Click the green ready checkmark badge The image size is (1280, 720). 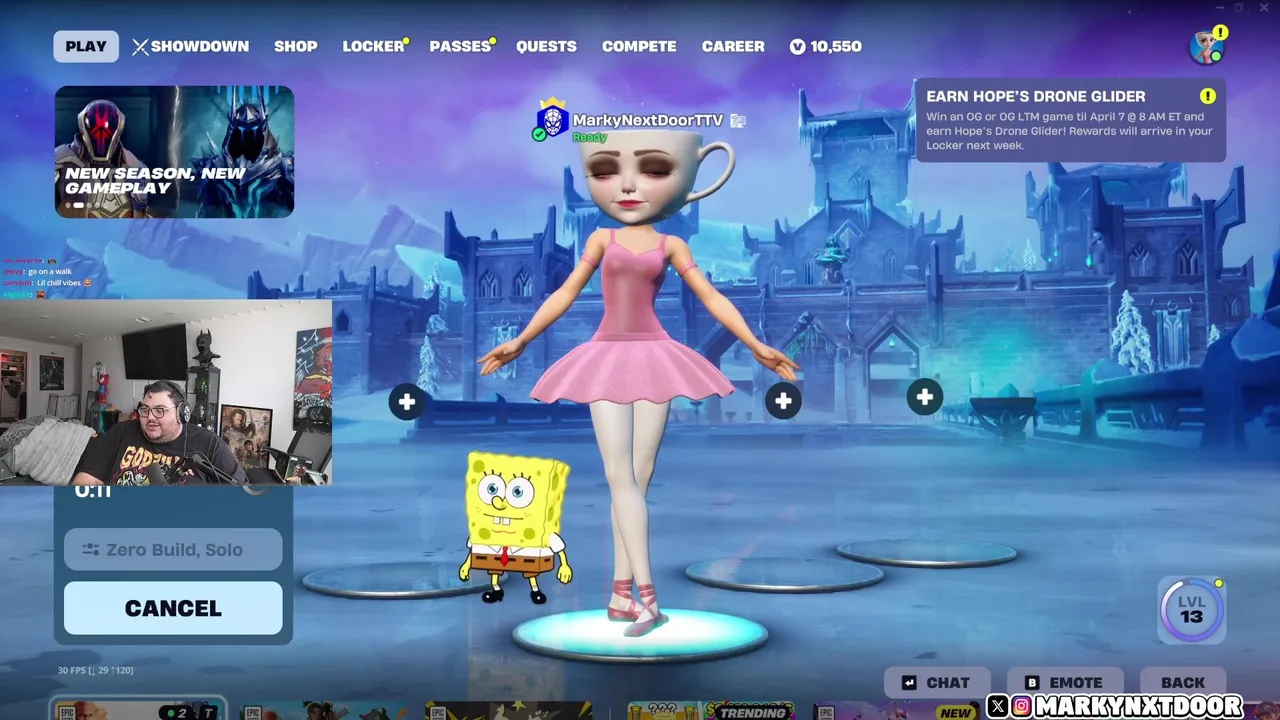tap(539, 134)
